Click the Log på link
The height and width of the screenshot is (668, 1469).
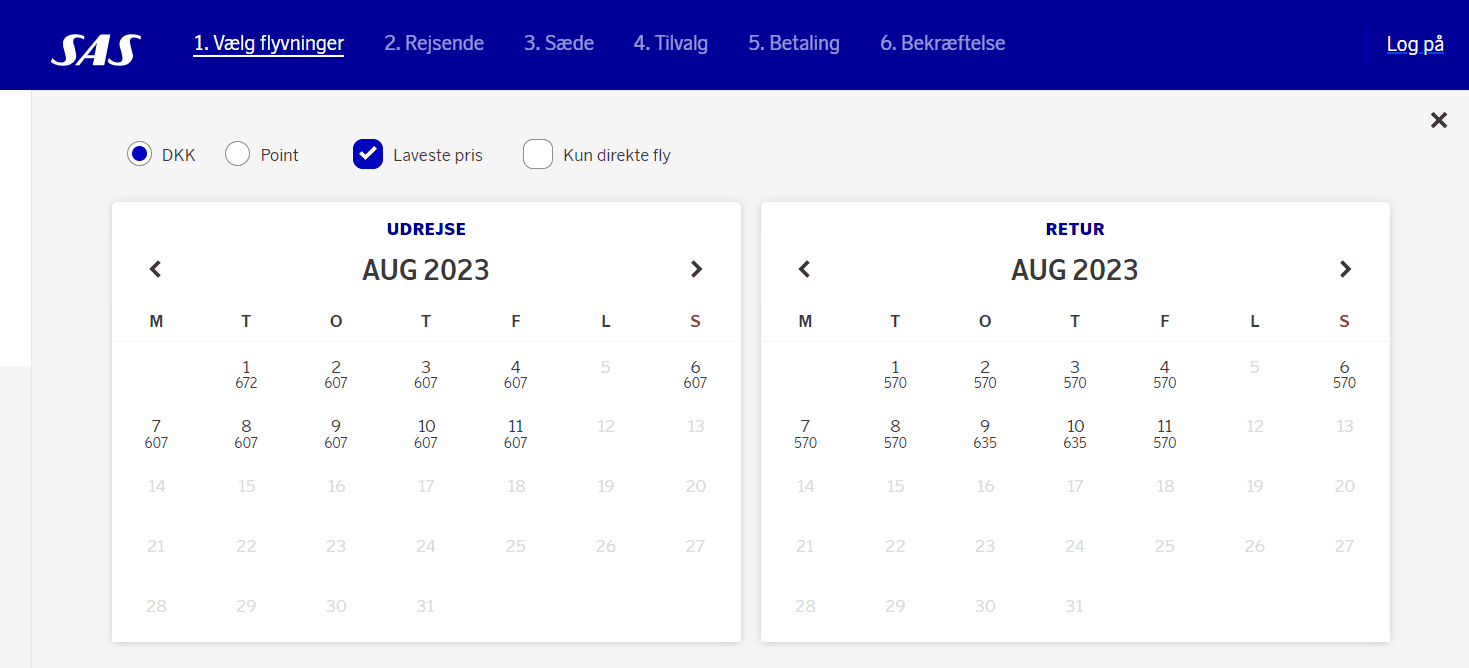coord(1415,44)
